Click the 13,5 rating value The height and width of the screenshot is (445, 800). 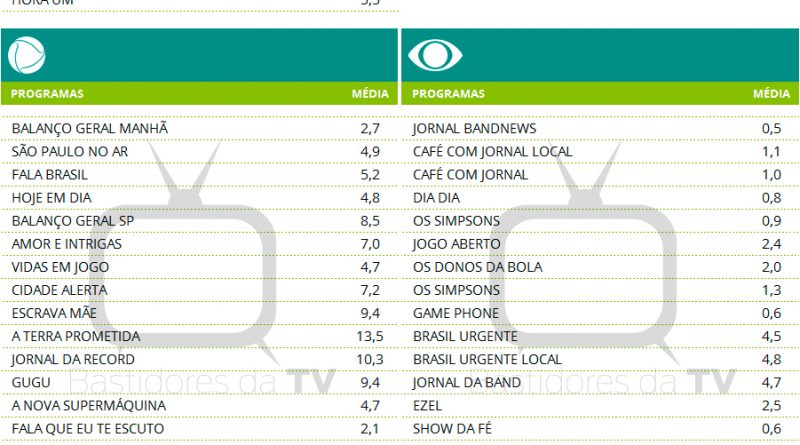(372, 335)
